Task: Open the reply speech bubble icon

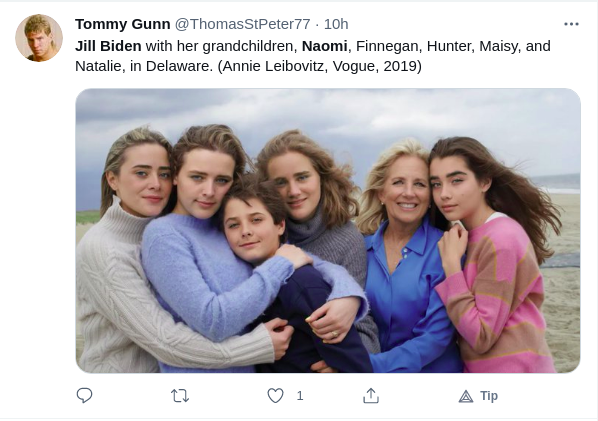Action: coord(84,395)
